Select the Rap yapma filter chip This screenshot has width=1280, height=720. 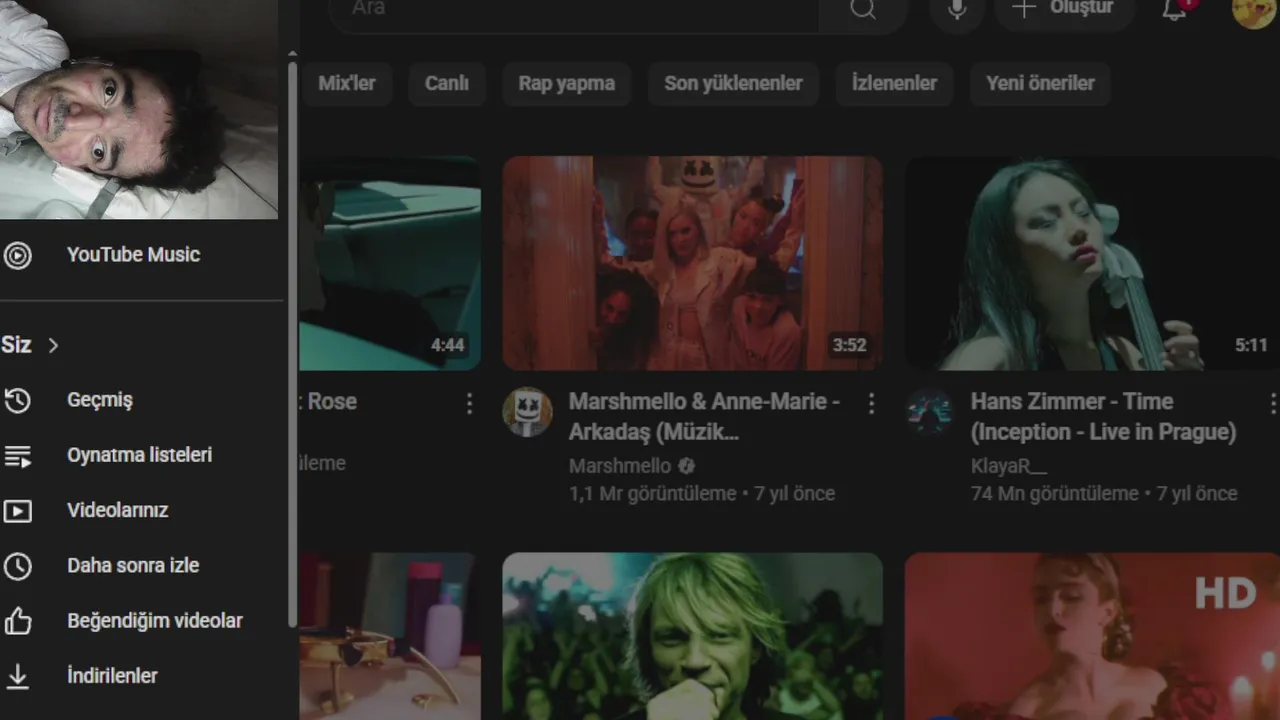(566, 84)
